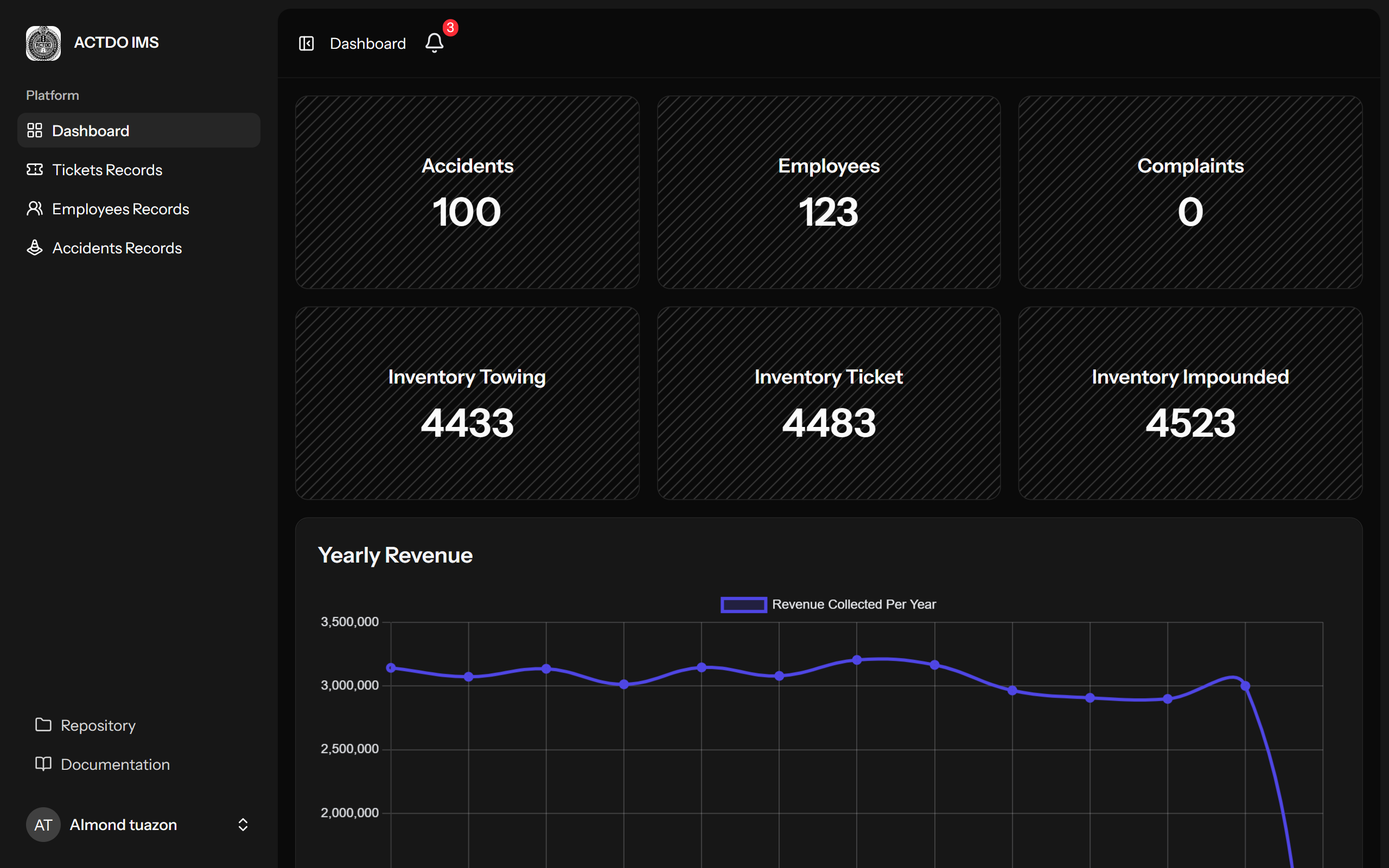Click the Employees Records people icon

(x=35, y=208)
